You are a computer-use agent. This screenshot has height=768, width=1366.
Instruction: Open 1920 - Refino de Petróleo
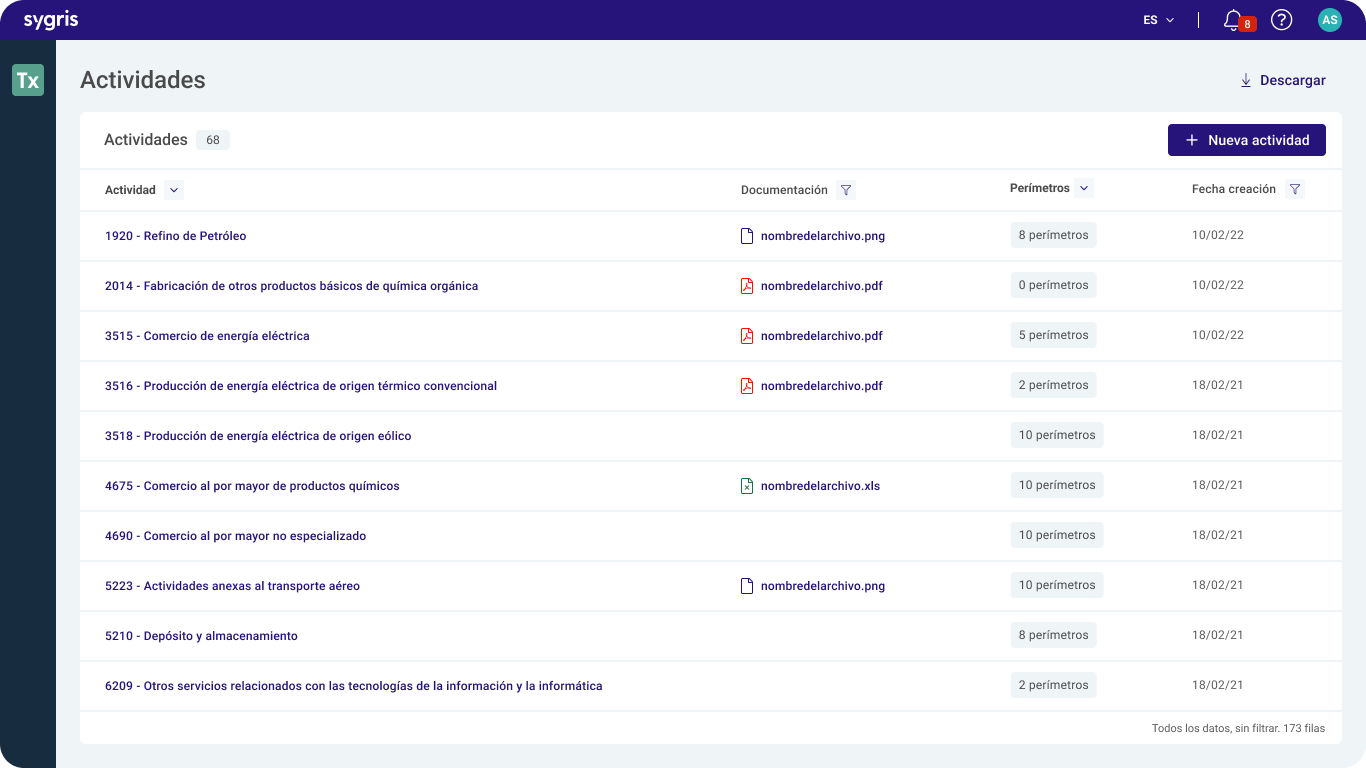click(x=175, y=236)
